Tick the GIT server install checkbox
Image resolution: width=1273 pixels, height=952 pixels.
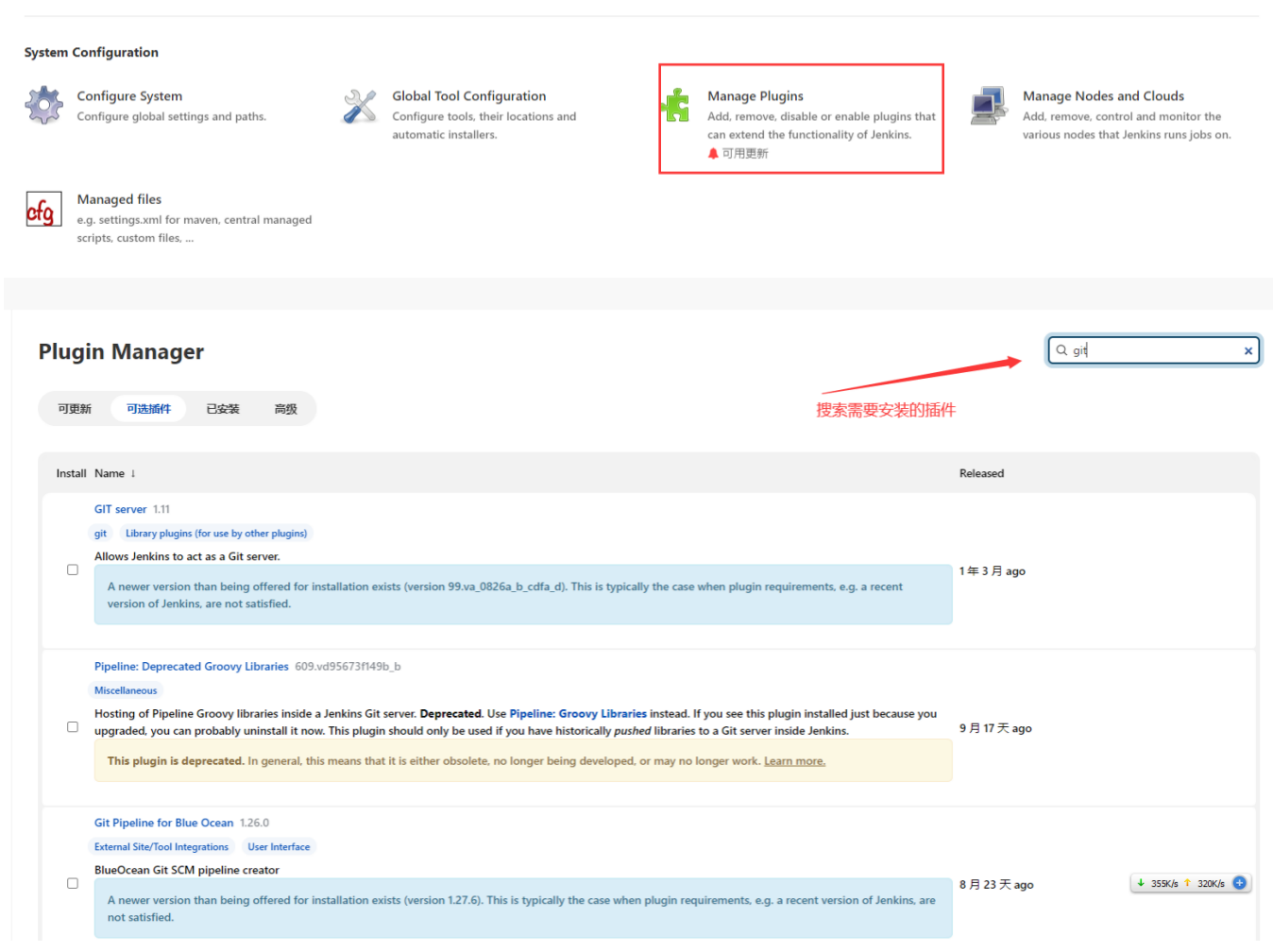[x=73, y=569]
